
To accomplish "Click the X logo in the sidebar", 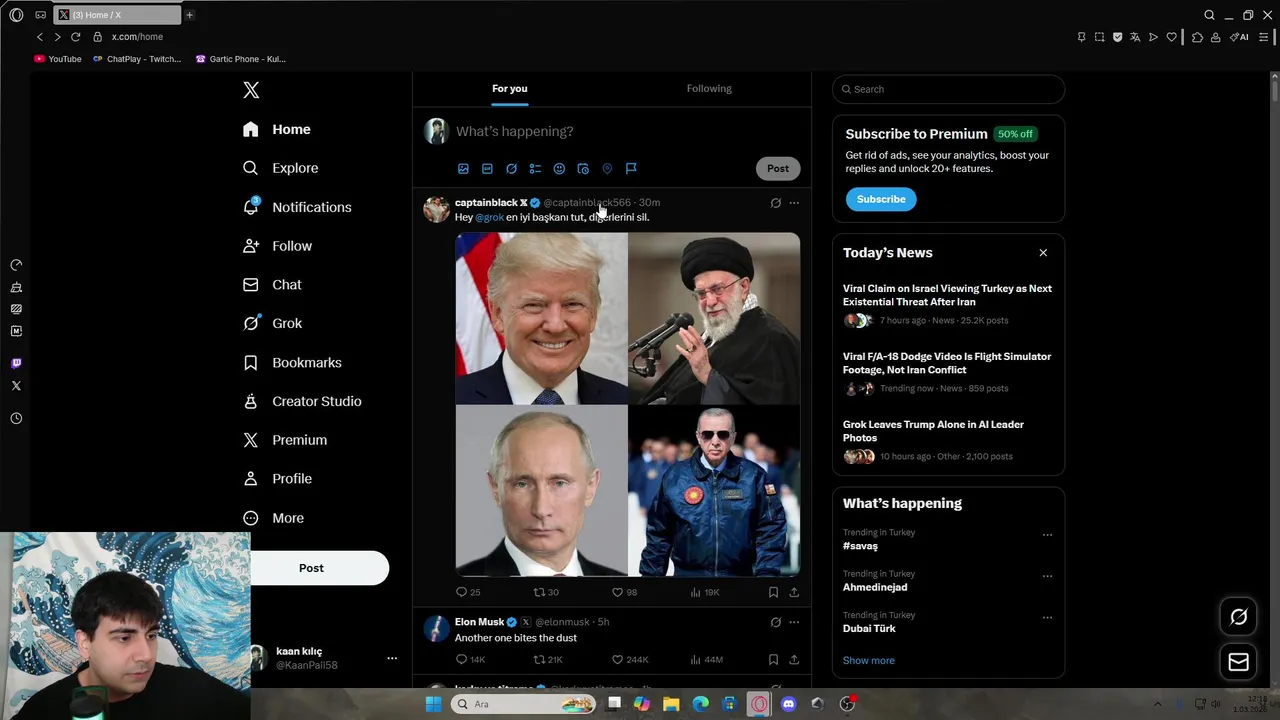I will (251, 90).
